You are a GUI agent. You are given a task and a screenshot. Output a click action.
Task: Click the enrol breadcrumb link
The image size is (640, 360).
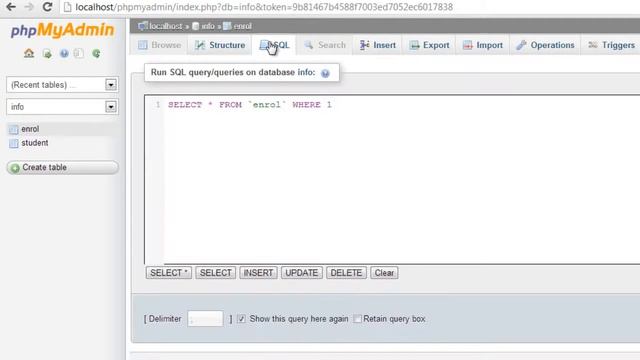pyautogui.click(x=242, y=26)
